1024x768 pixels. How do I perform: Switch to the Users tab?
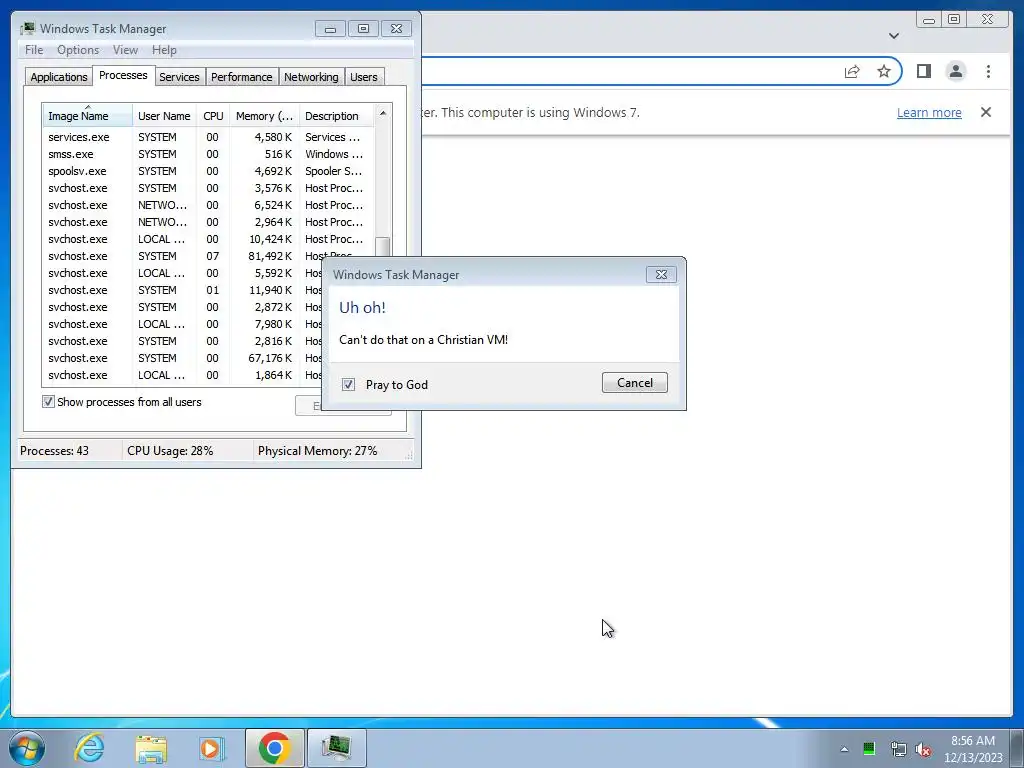click(363, 77)
